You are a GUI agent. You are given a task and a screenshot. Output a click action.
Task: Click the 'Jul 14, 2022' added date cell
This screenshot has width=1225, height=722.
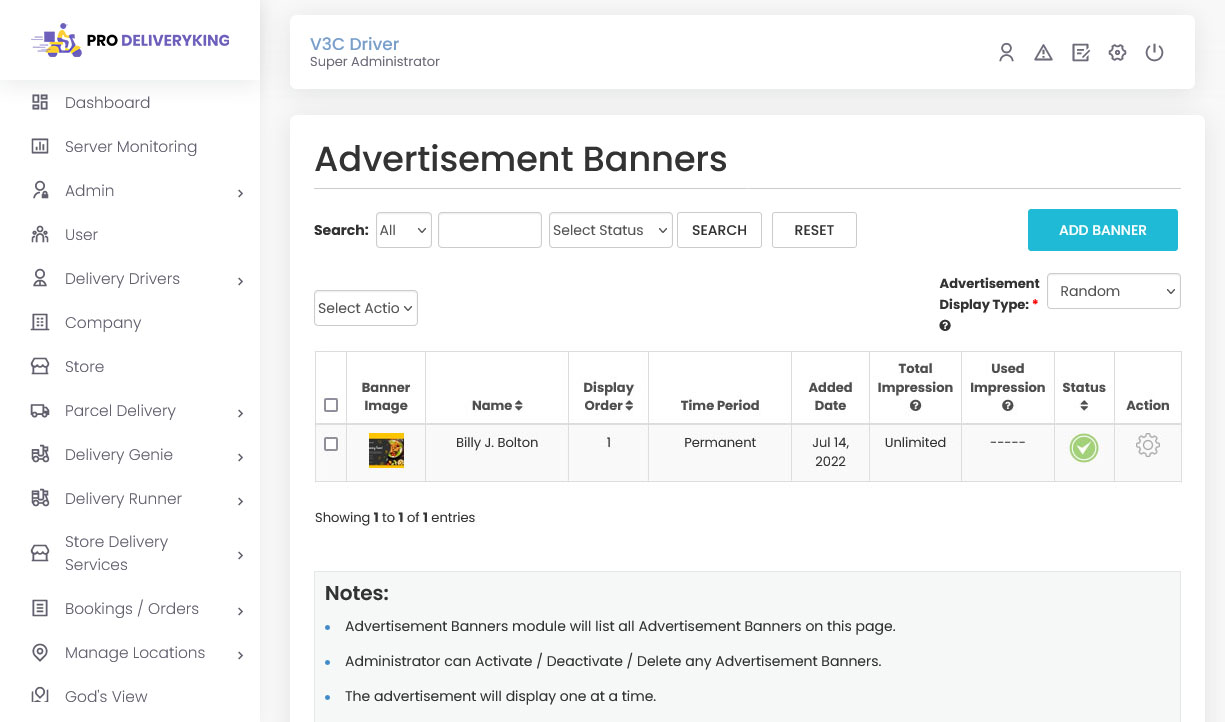pos(830,452)
